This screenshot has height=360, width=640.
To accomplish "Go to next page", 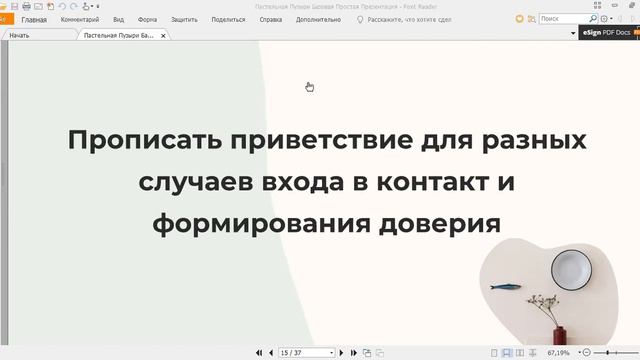I will 341,353.
